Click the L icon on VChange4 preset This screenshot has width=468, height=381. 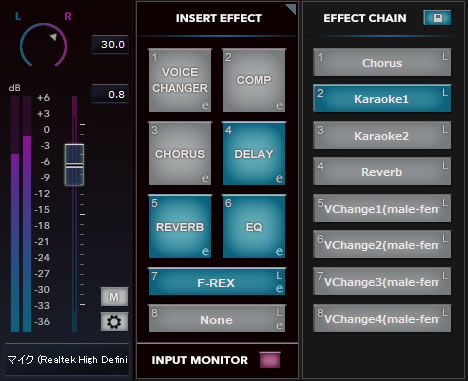pos(445,312)
